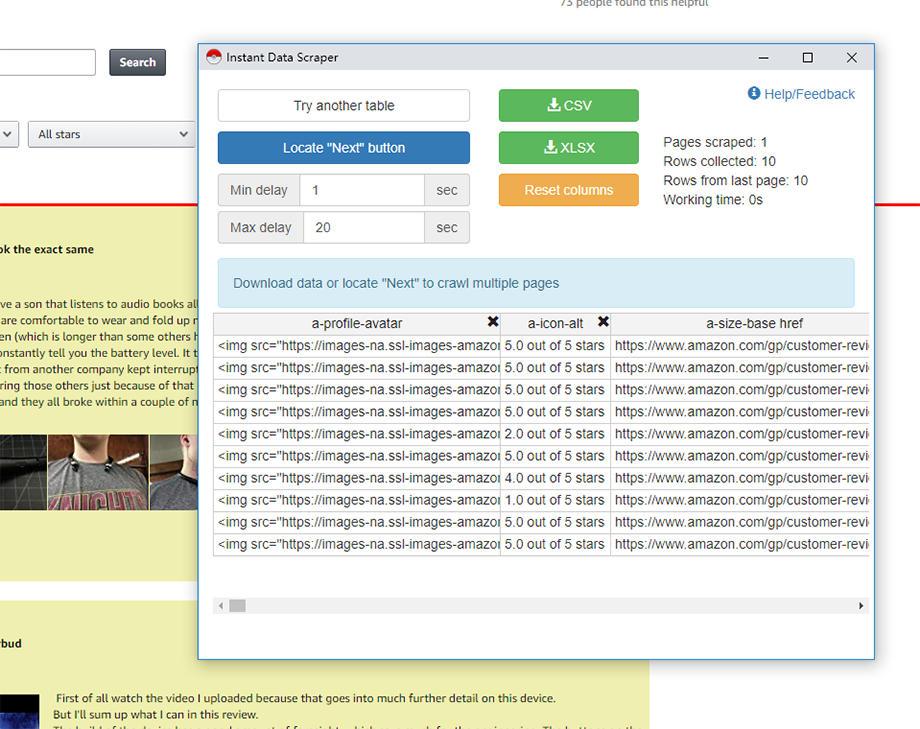This screenshot has width=920, height=729.
Task: Close the Instant Data Scraper window
Action: (852, 58)
